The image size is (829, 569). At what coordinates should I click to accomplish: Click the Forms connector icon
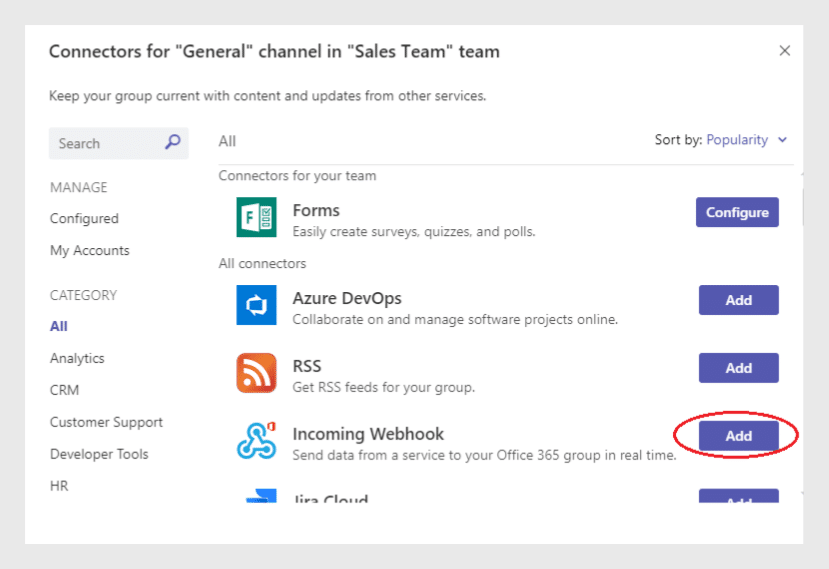pos(256,217)
